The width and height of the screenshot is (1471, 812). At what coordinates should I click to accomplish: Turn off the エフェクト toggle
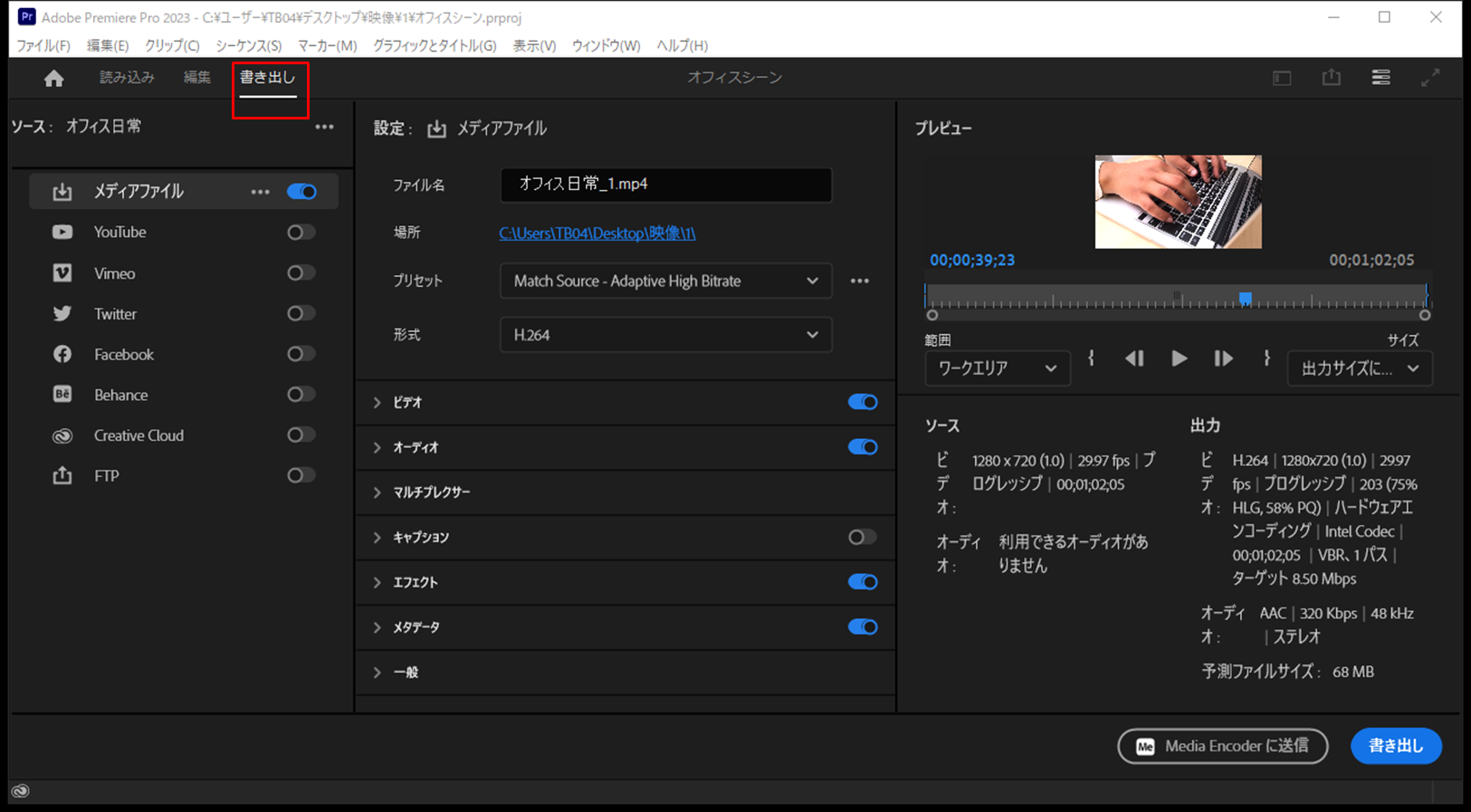coord(863,582)
